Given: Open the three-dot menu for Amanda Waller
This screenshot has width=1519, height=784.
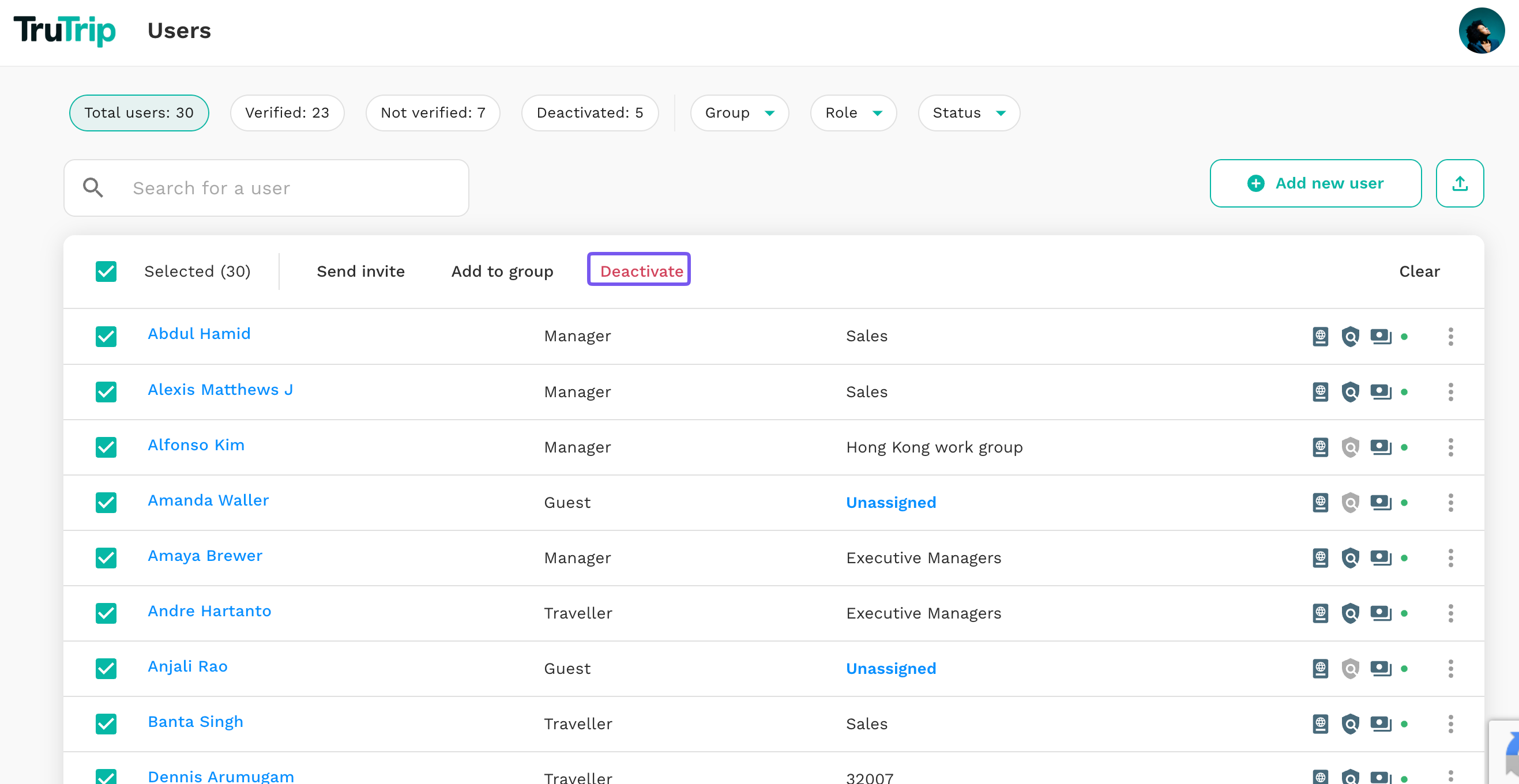Looking at the screenshot, I should [x=1450, y=503].
